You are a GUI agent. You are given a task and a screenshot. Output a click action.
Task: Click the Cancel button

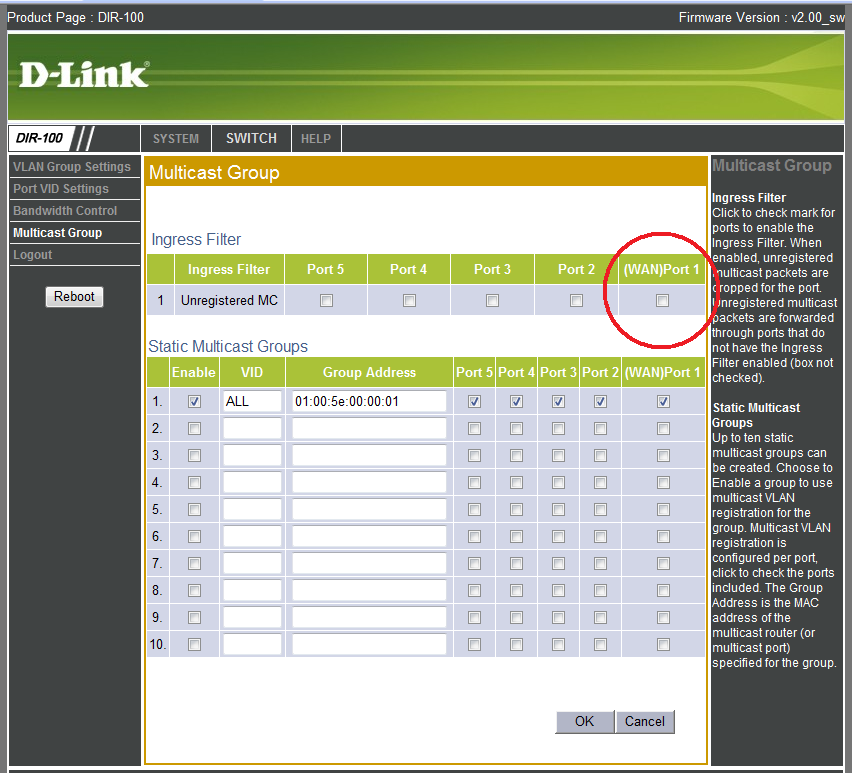click(645, 721)
